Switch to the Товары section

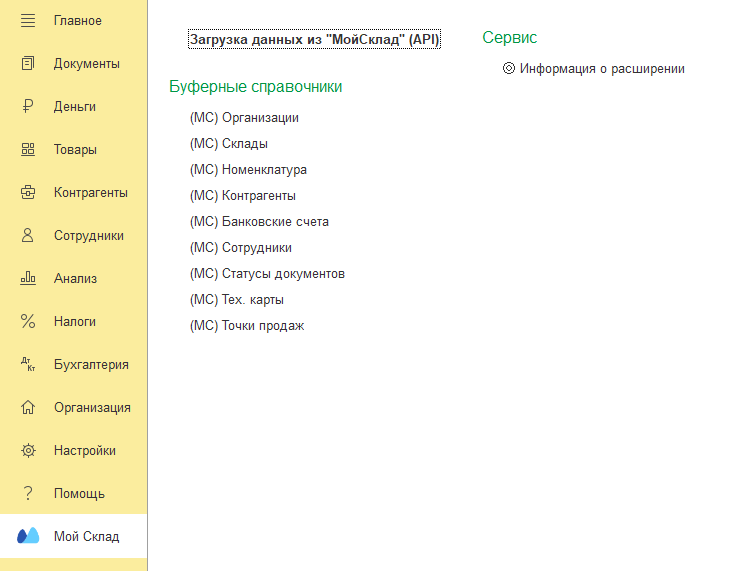(73, 149)
